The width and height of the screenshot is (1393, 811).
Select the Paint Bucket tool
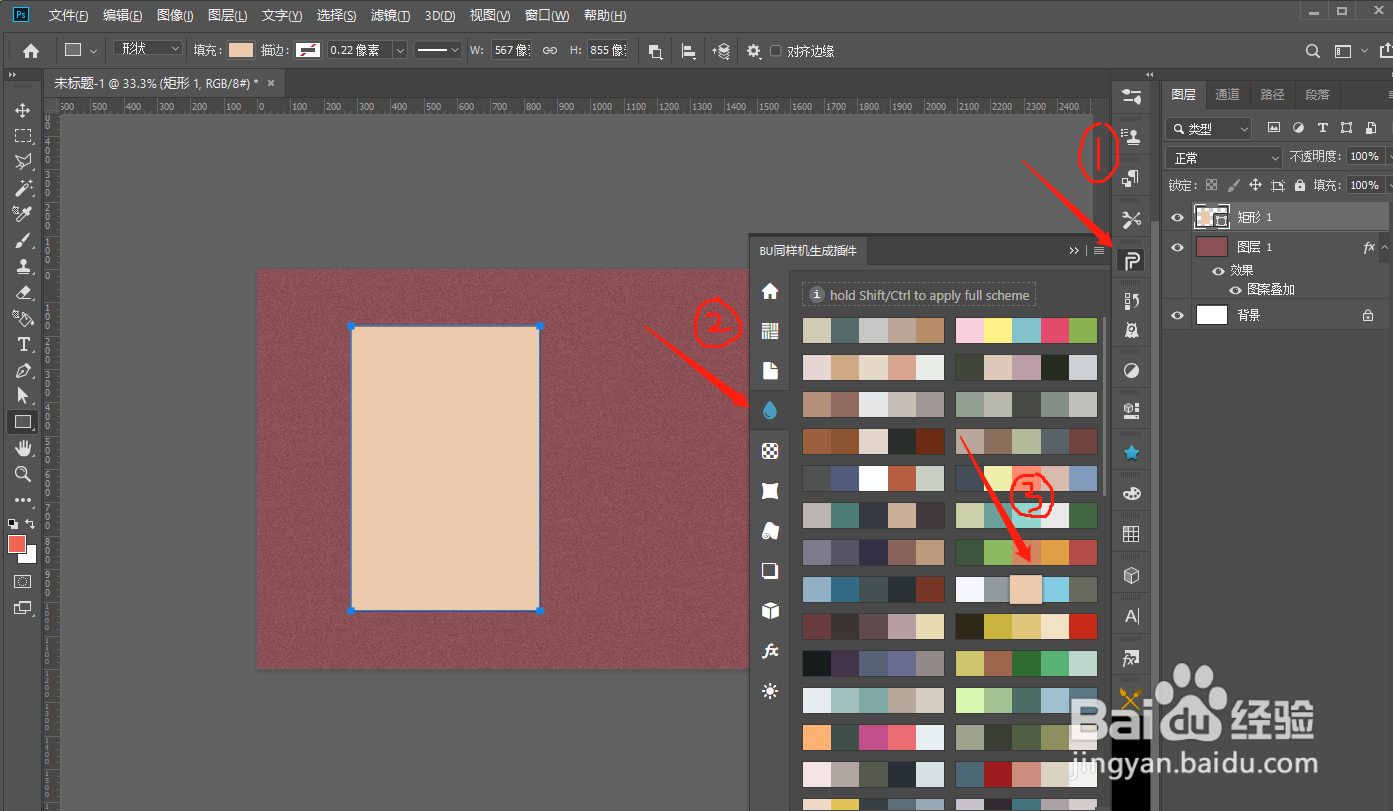22,318
